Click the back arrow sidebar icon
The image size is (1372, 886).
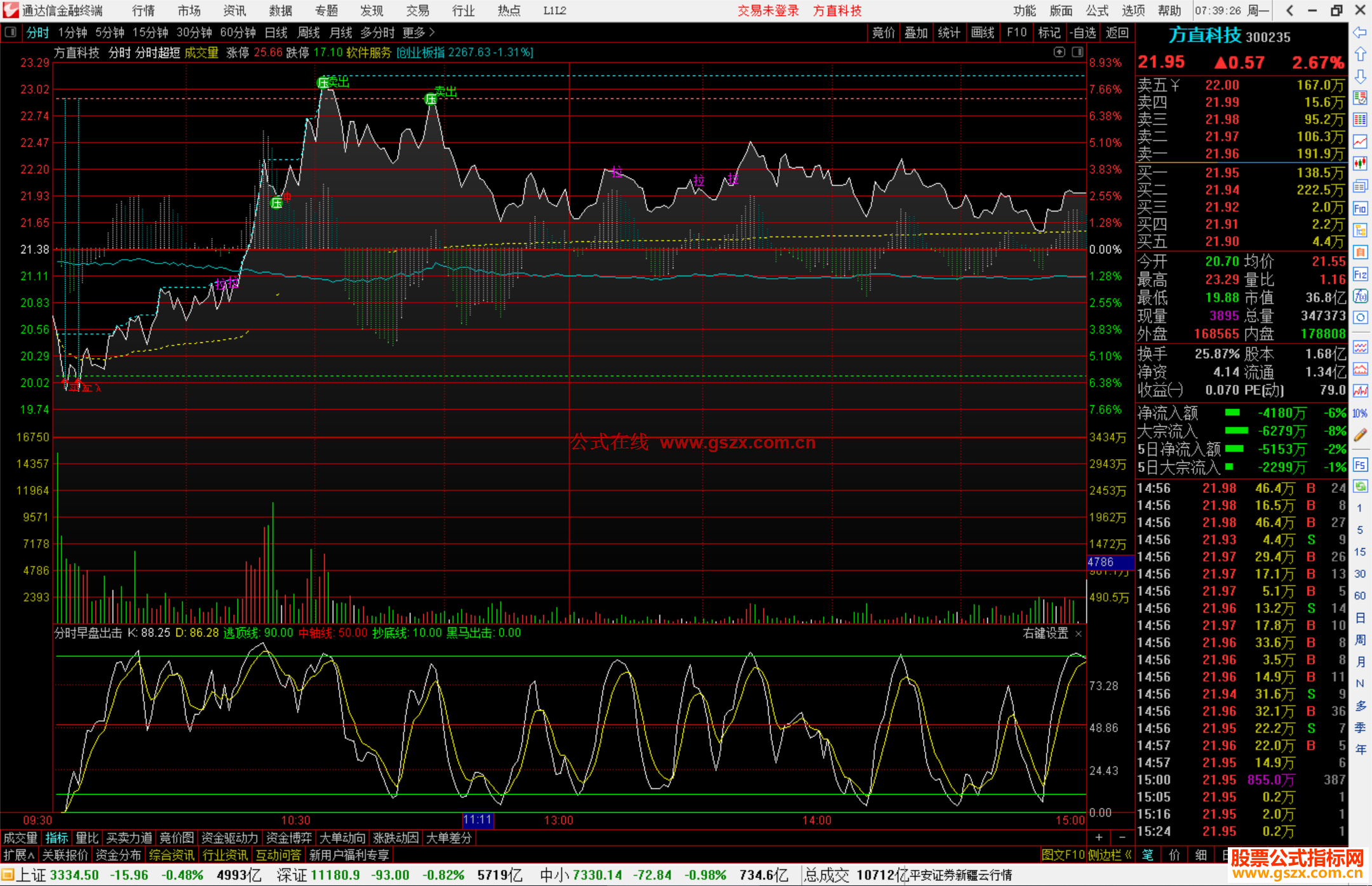[x=1360, y=32]
